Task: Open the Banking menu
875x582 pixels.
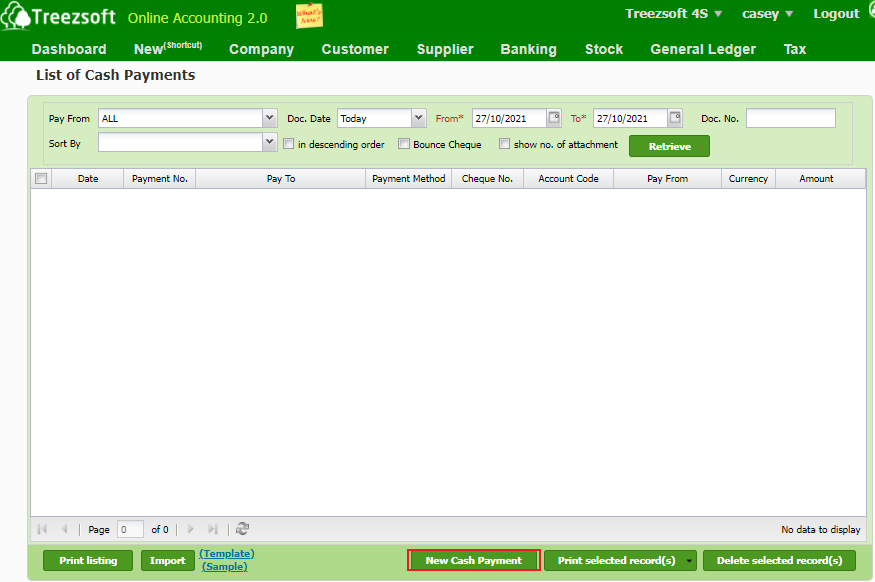Action: coord(528,49)
